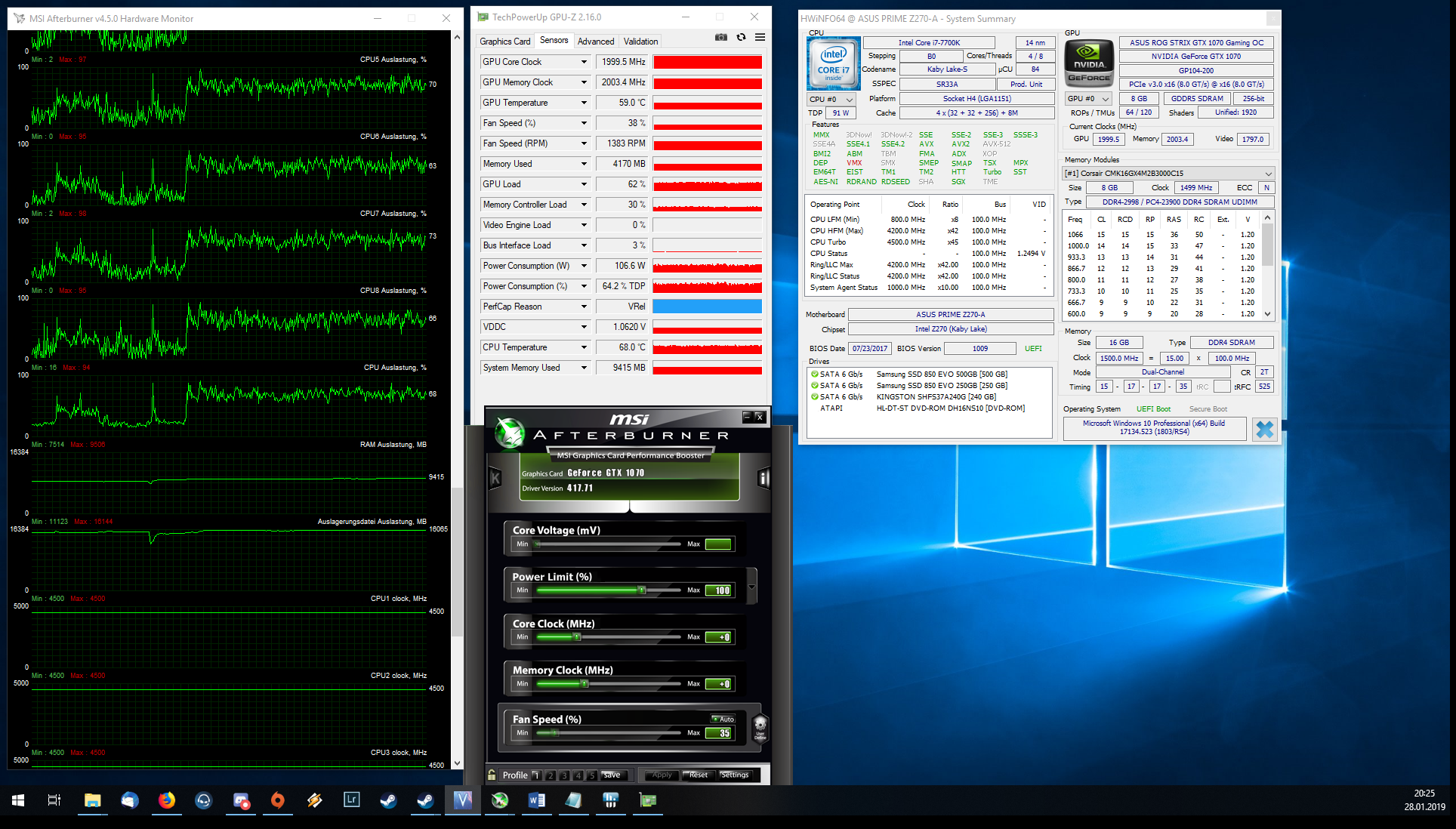Switch to the Graphics Card tab
Screen dimensions: 1456x829
coord(504,42)
